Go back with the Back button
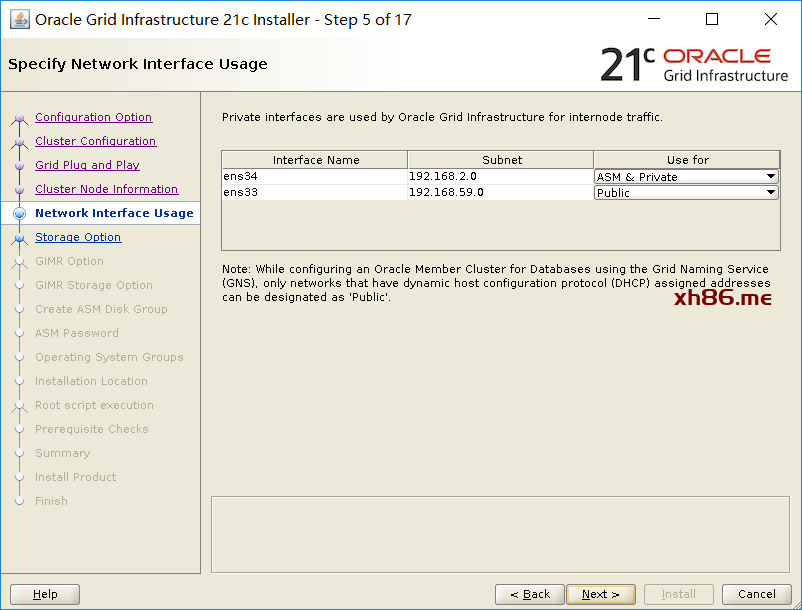 [x=529, y=594]
